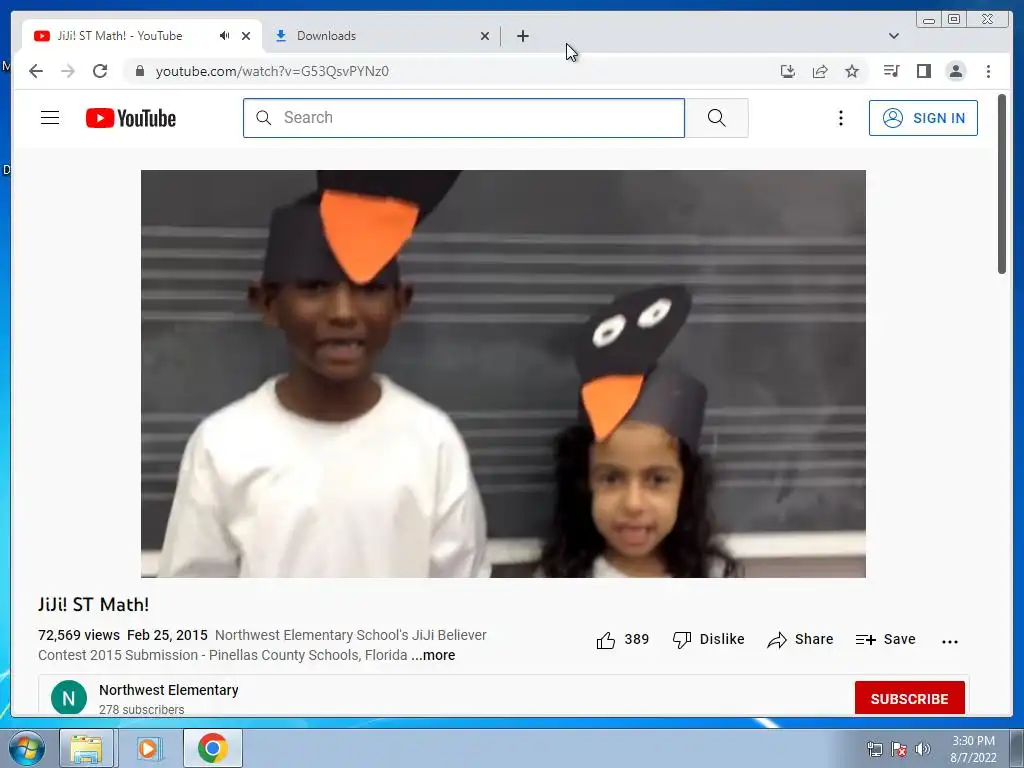Screen dimensions: 1024x768
Task: Subscribe to Northwest Elementary
Action: (x=909, y=699)
